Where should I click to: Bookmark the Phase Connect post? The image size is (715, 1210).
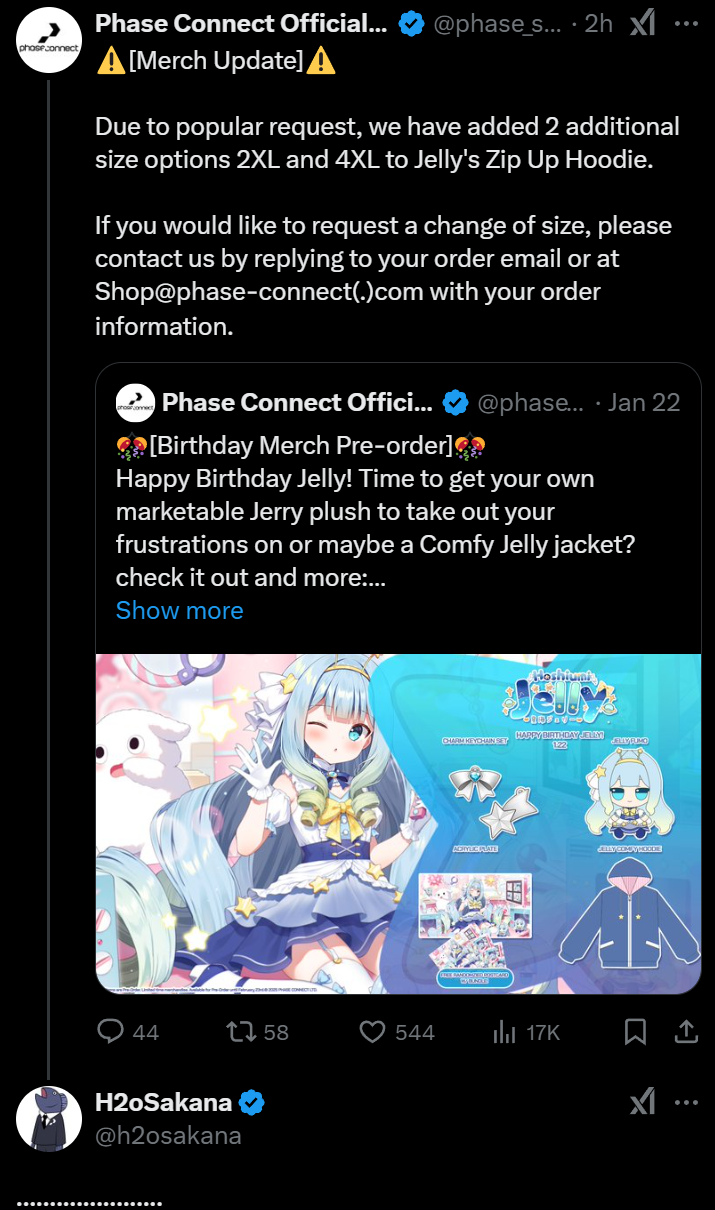click(x=635, y=1032)
